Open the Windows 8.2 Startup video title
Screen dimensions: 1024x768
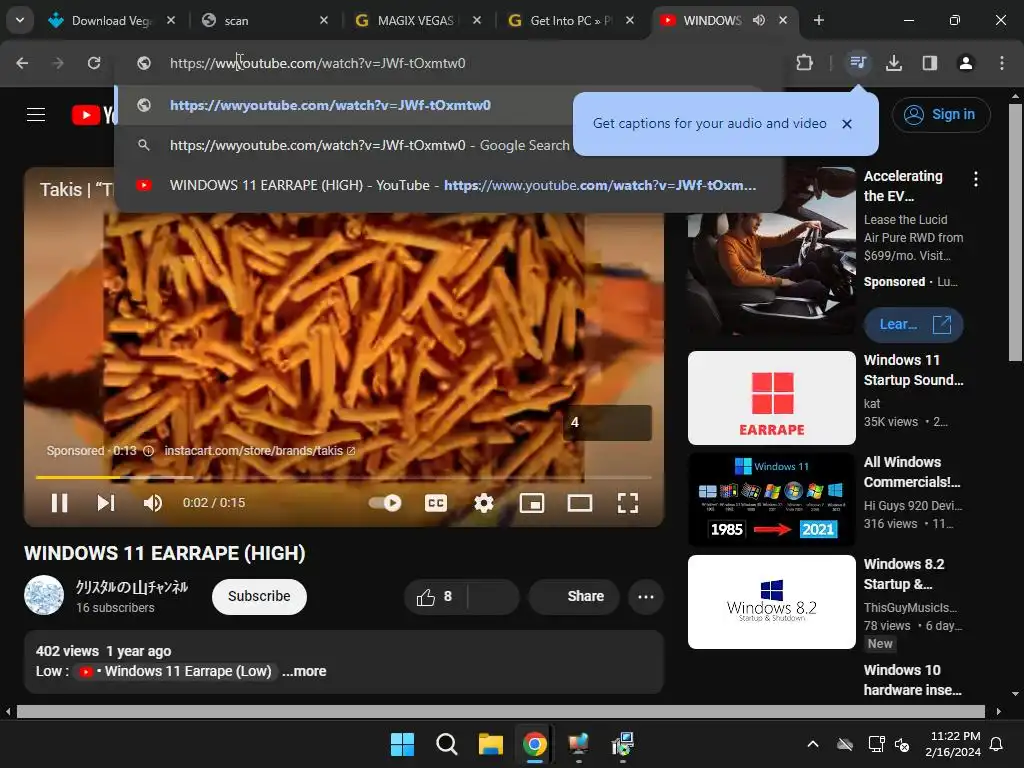pyautogui.click(x=904, y=574)
